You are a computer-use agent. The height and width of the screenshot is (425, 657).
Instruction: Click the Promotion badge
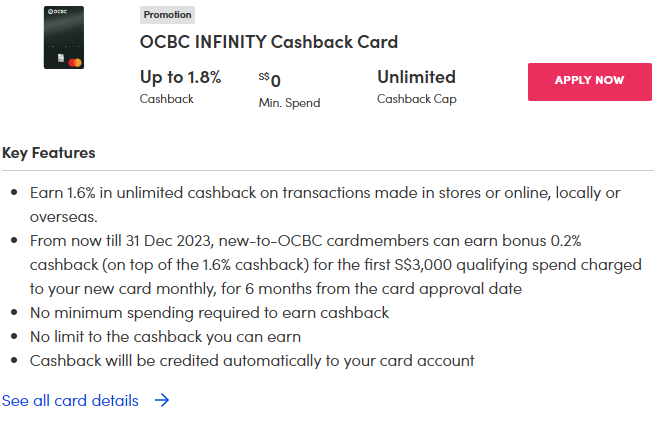167,15
